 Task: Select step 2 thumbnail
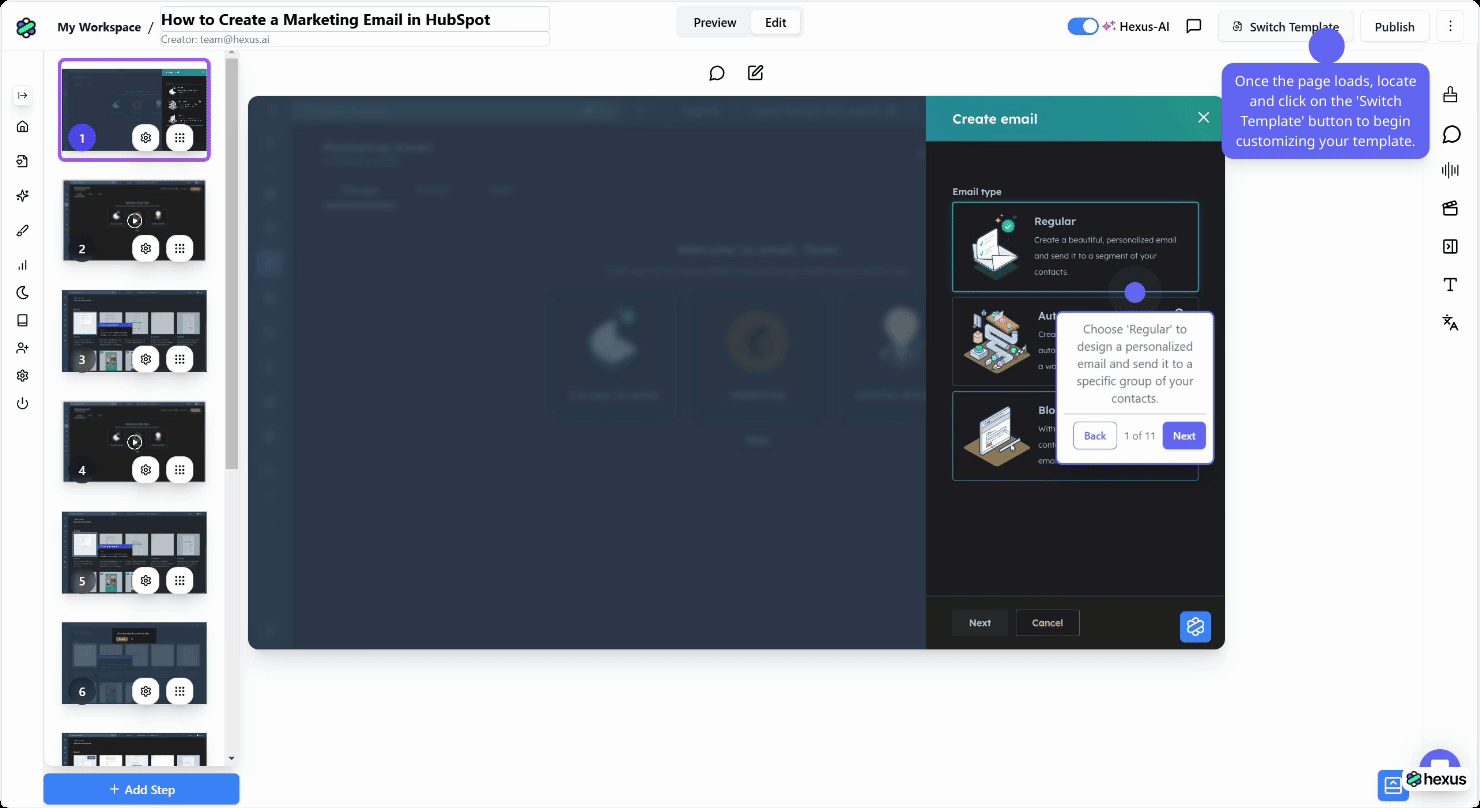point(134,221)
